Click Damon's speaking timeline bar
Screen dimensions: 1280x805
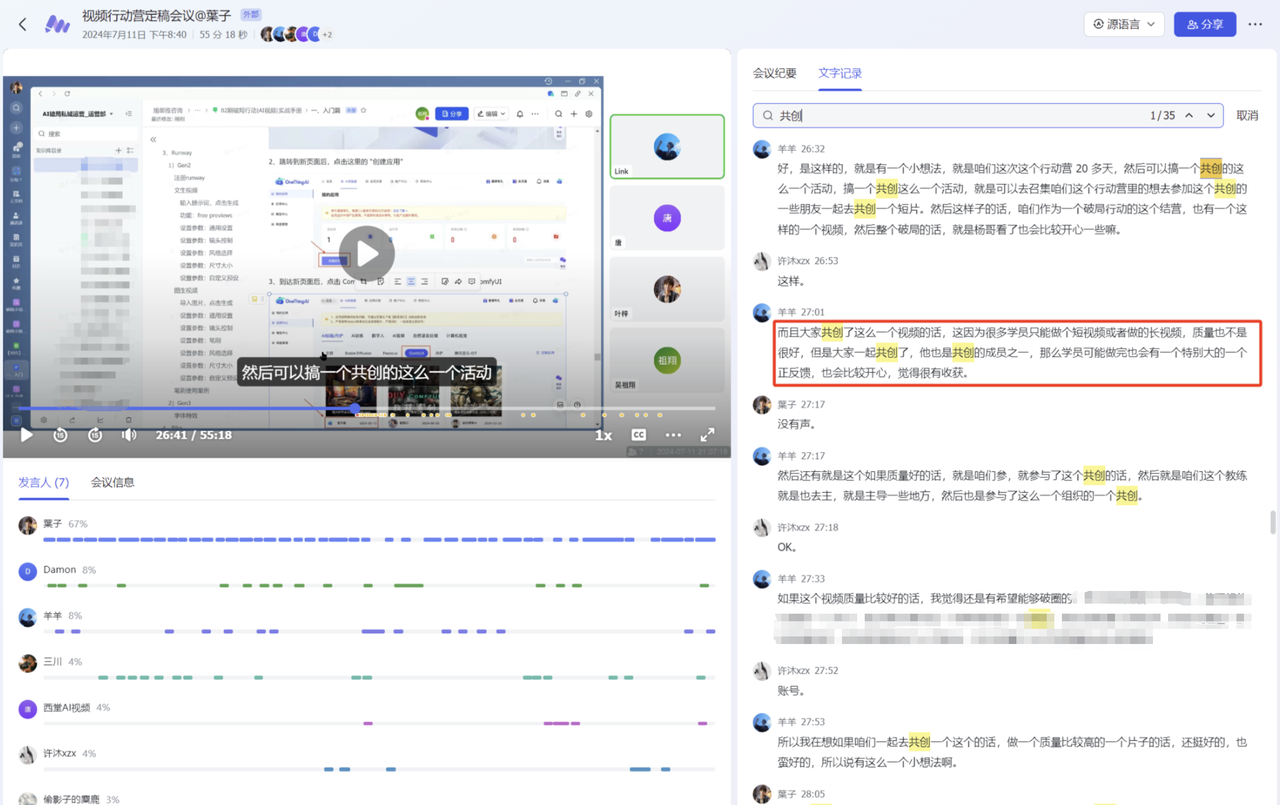click(379, 585)
